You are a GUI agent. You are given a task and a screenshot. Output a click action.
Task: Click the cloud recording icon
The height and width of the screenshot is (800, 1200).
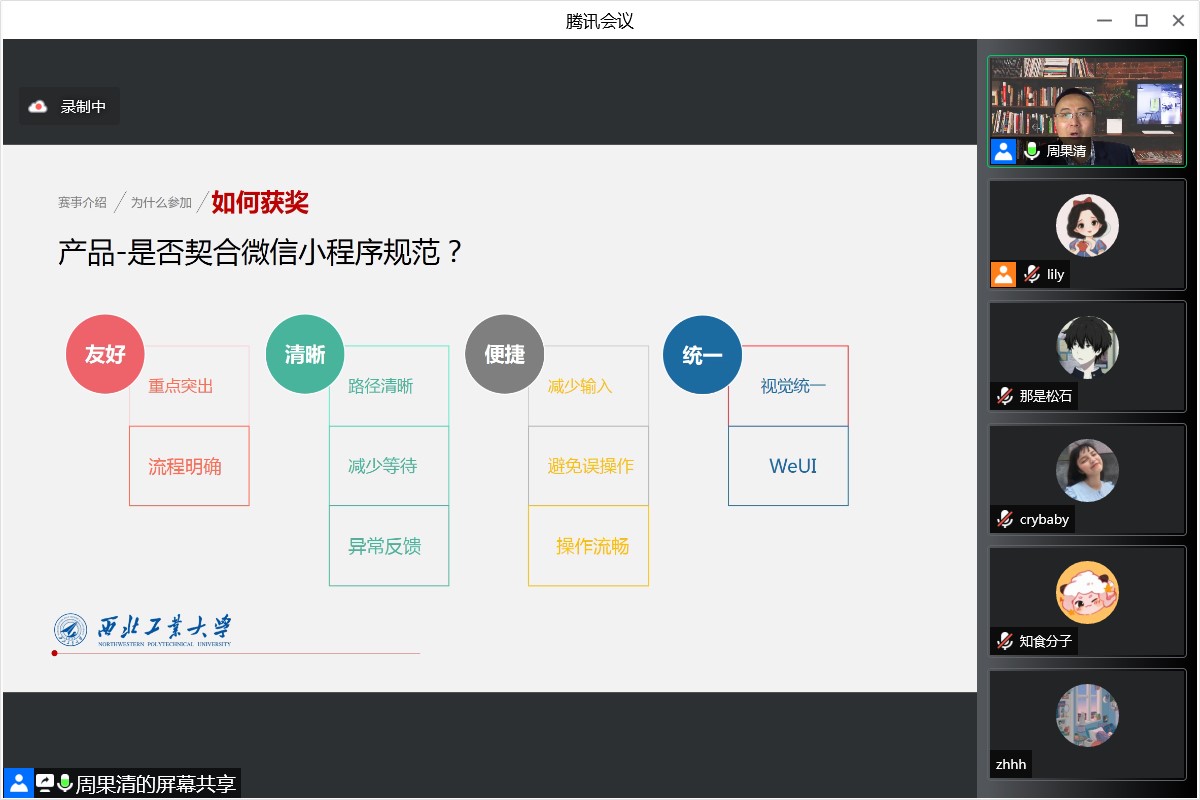pos(38,106)
